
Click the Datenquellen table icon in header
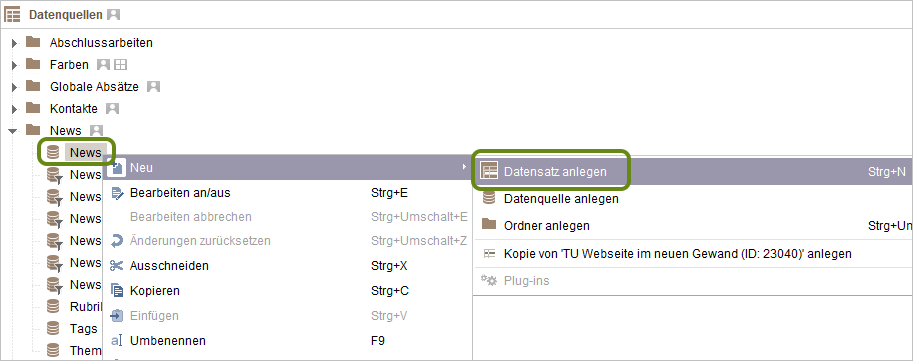pyautogui.click(x=12, y=14)
